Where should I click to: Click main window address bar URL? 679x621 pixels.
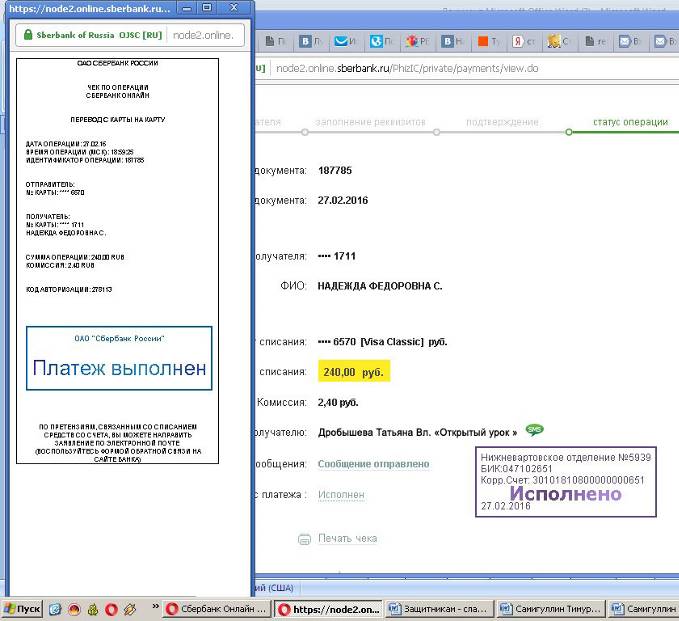[x=407, y=68]
